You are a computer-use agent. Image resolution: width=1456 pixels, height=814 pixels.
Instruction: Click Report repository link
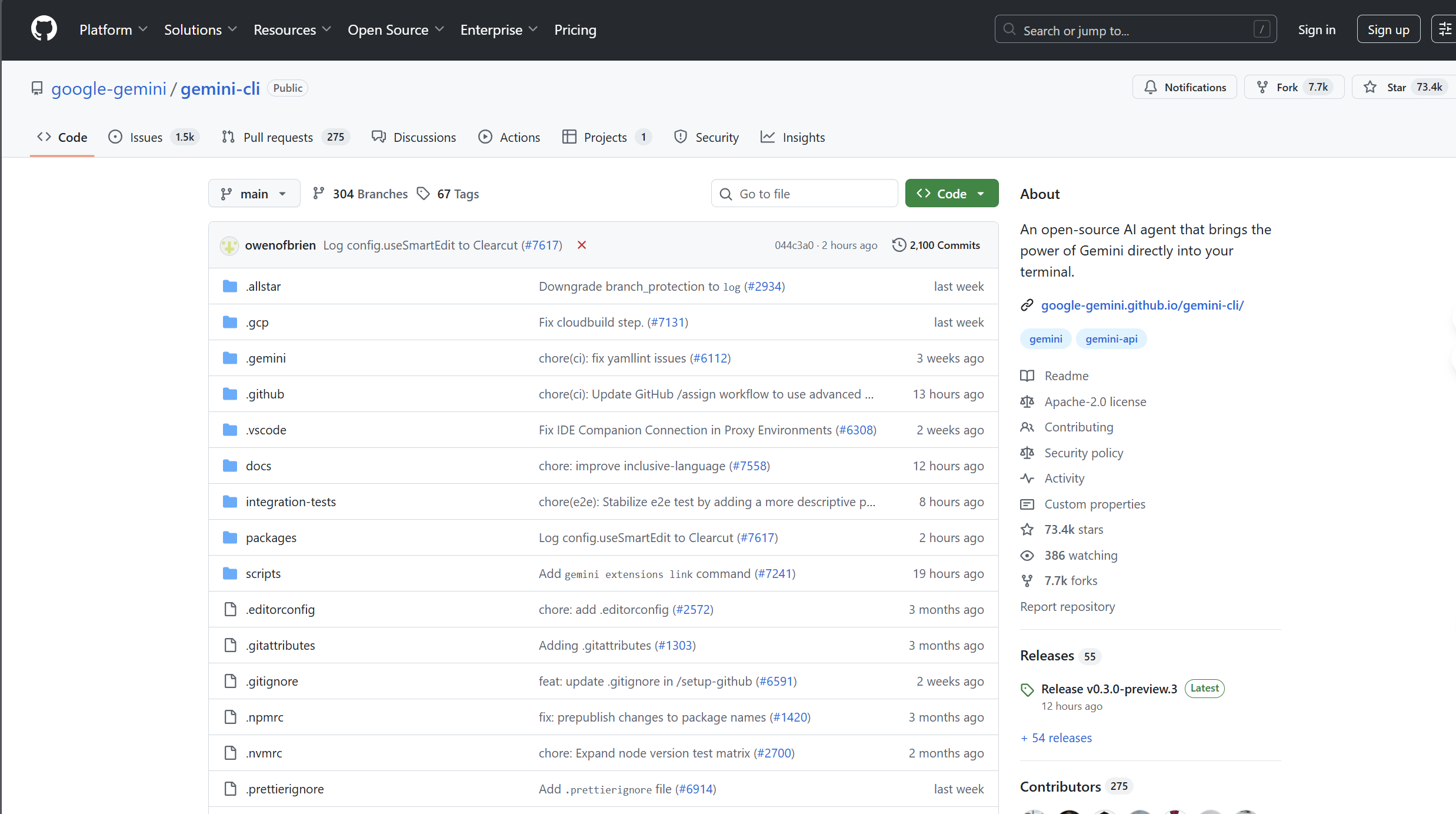point(1067,606)
